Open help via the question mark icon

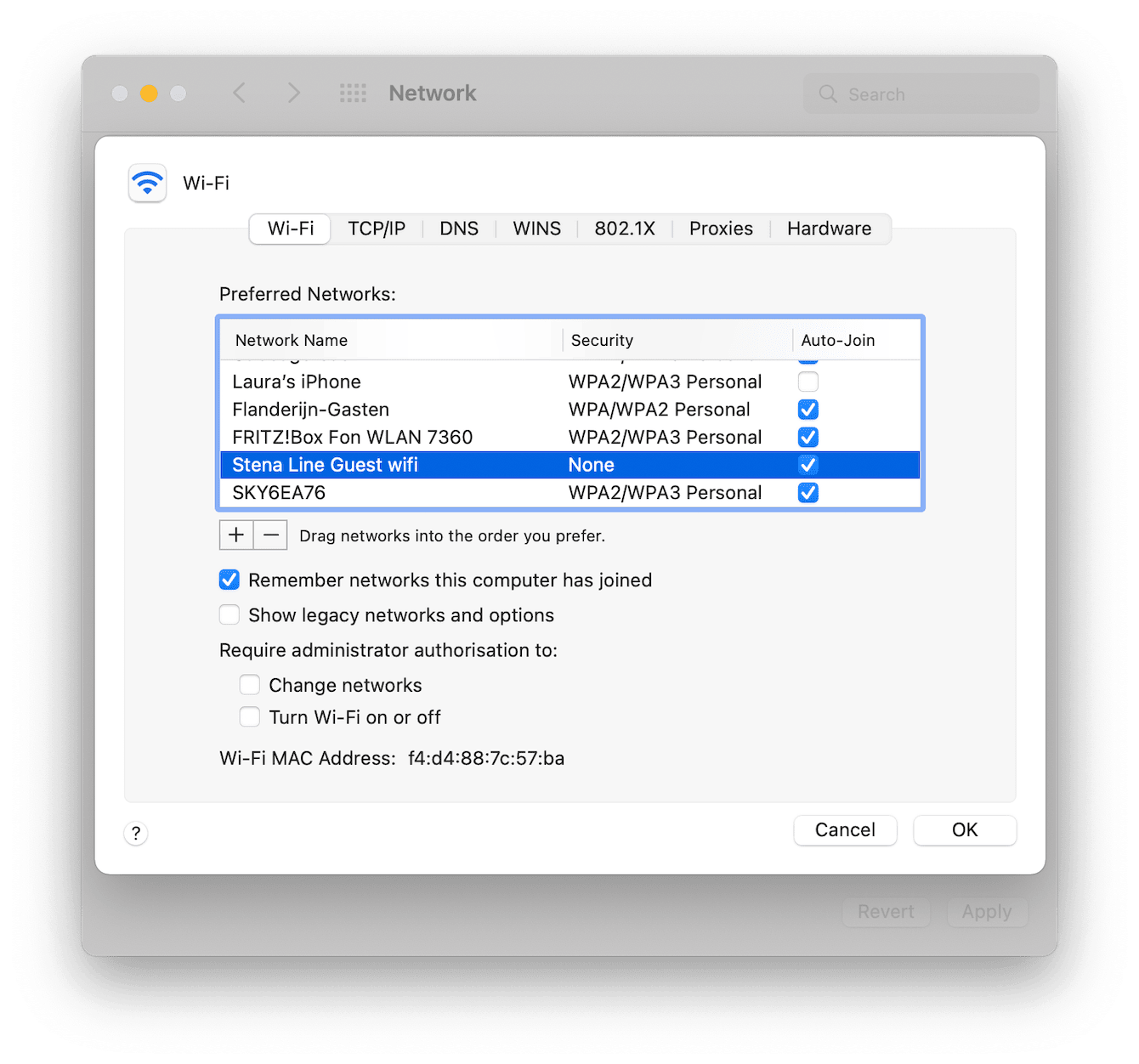coord(135,833)
